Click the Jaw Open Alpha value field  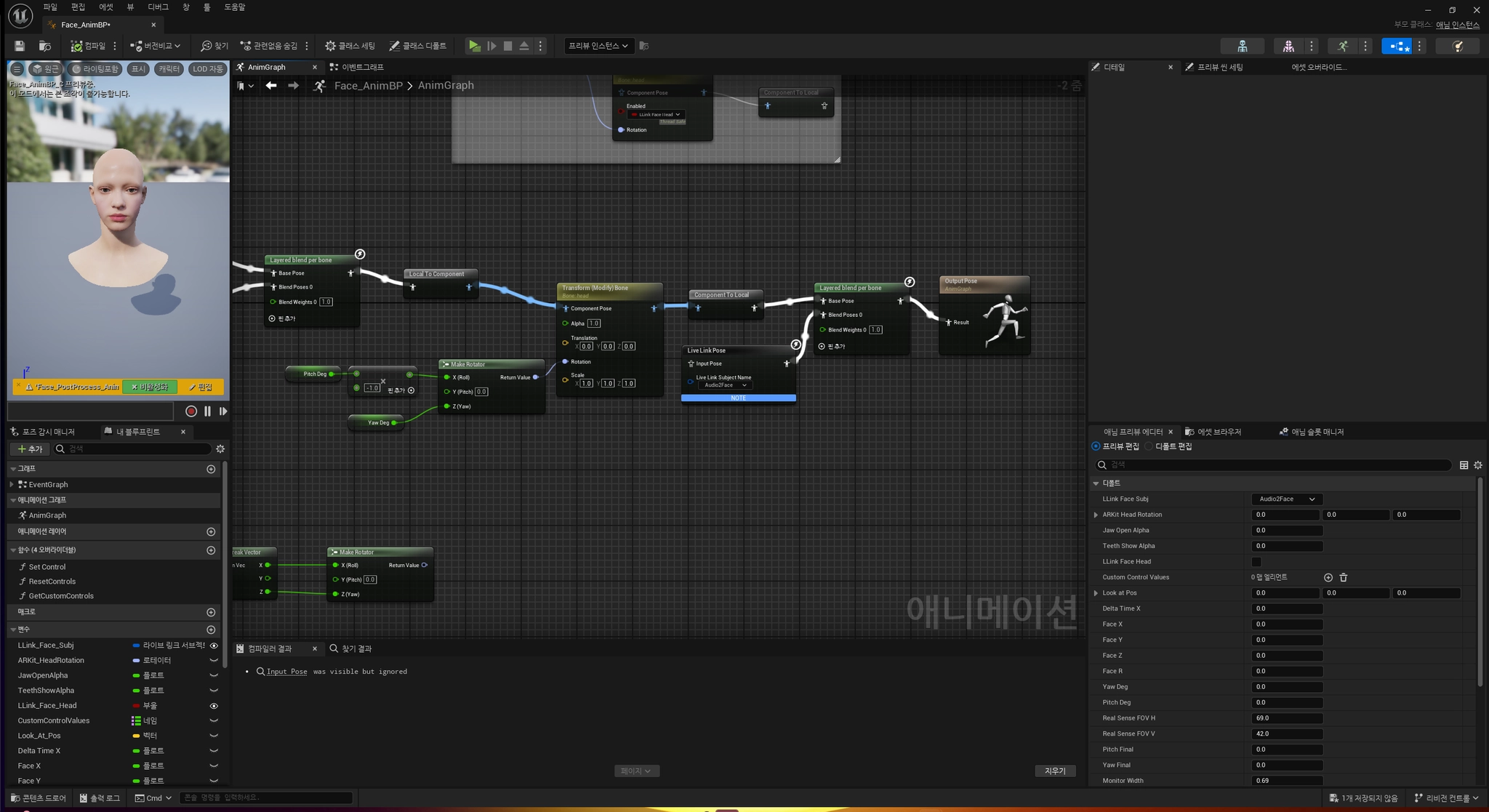click(x=1286, y=531)
